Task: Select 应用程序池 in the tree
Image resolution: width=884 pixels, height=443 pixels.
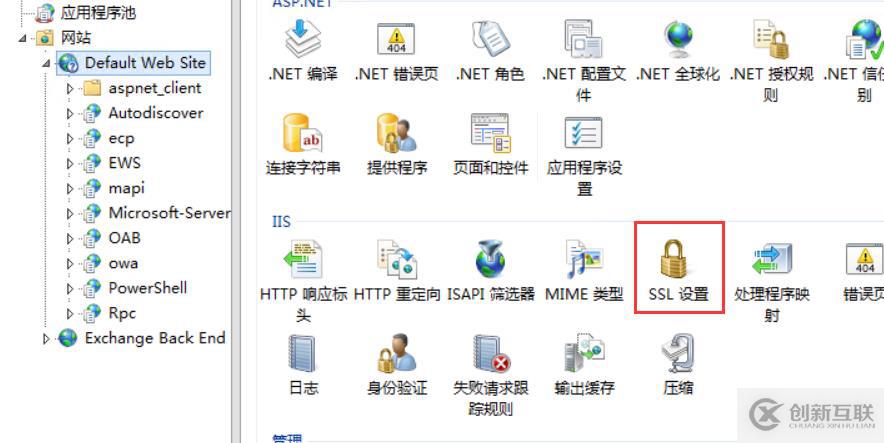Action: click(98, 13)
